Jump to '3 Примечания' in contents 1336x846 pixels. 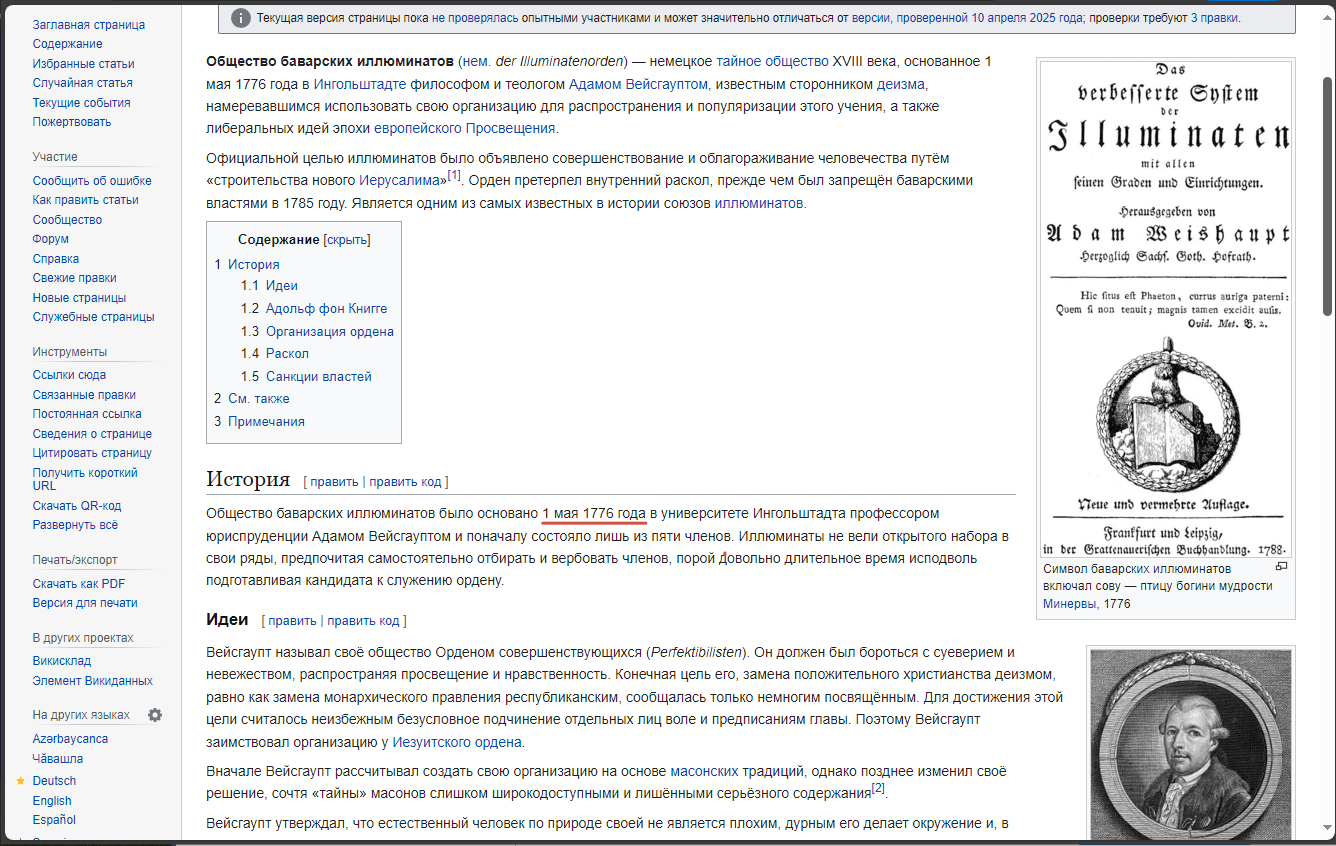click(x=260, y=422)
